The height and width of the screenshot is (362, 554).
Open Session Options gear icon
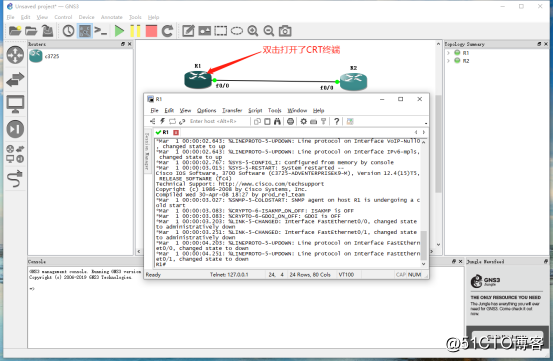[x=303, y=121]
